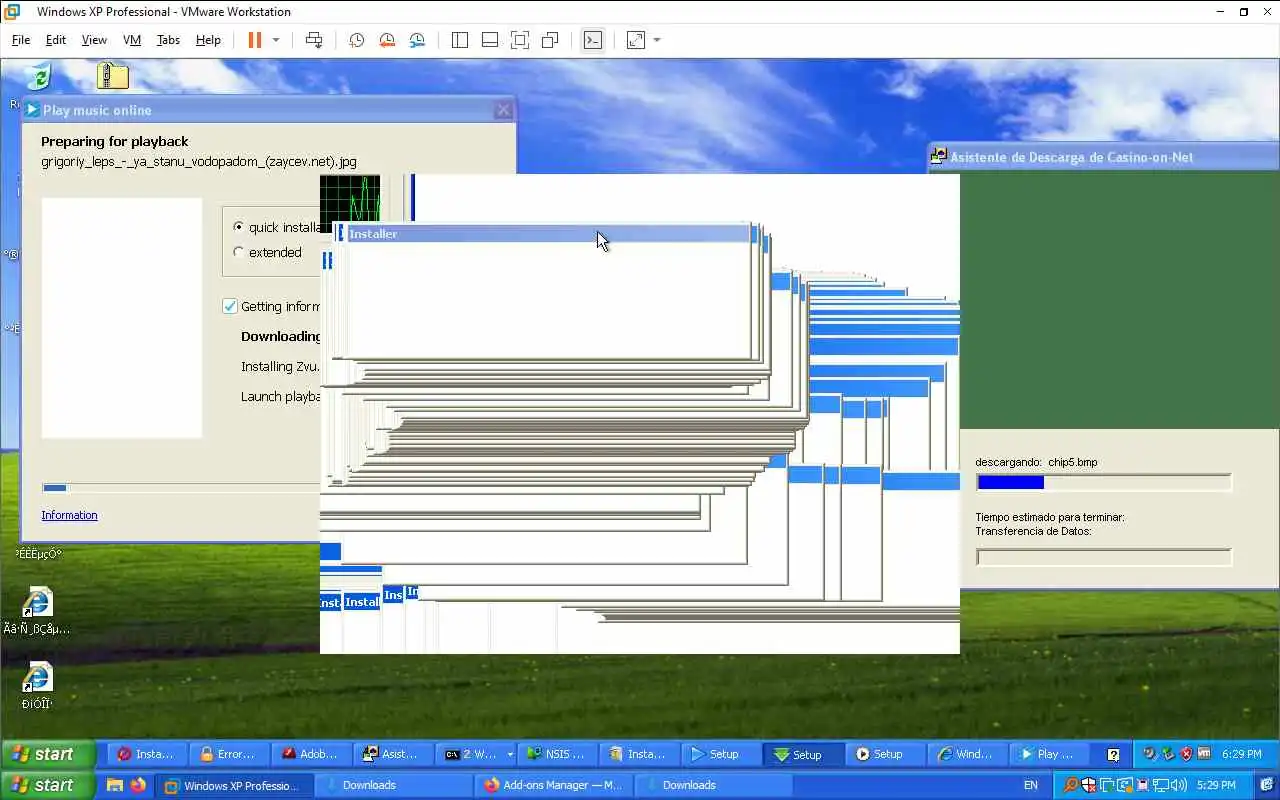Click the VMware Tools vm tray icon

(x=1204, y=754)
